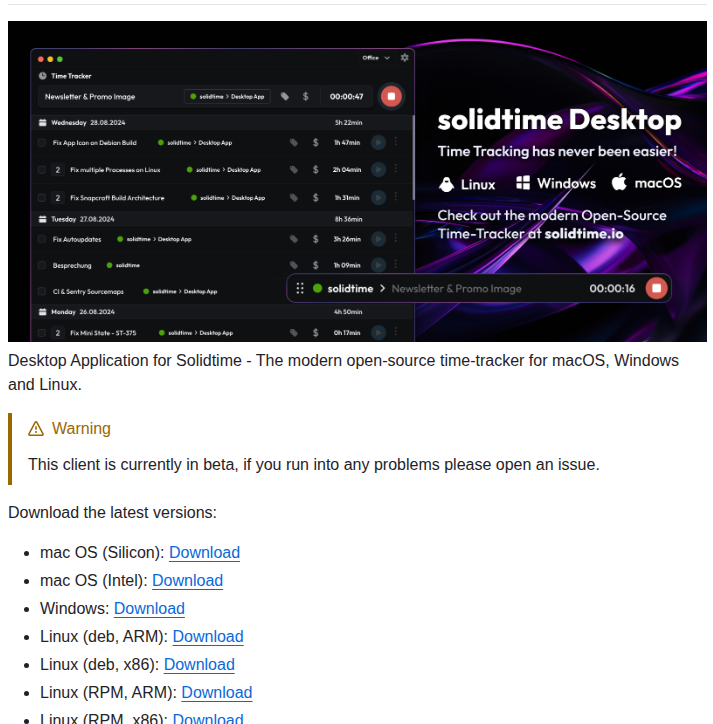
Task: Click the Time Tracker clock icon
Action: click(42, 76)
